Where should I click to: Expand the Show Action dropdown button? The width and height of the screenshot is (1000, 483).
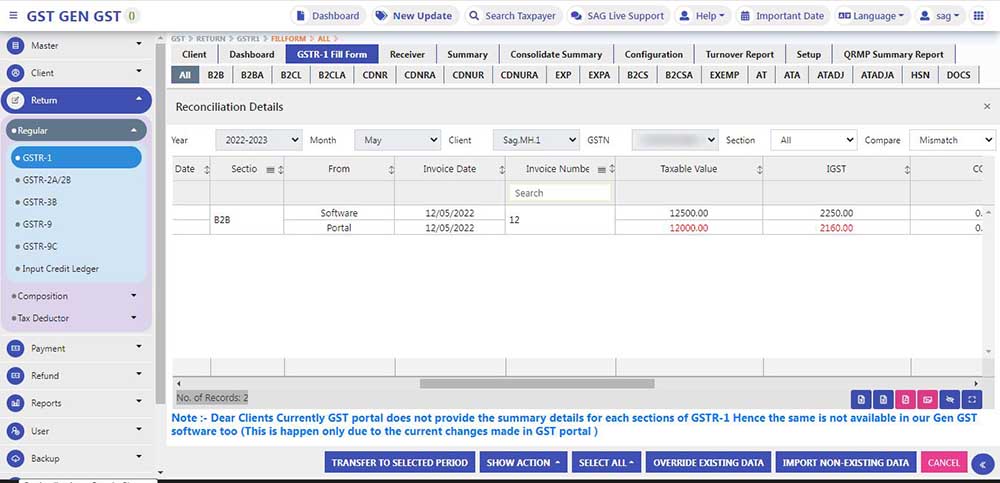tap(523, 463)
